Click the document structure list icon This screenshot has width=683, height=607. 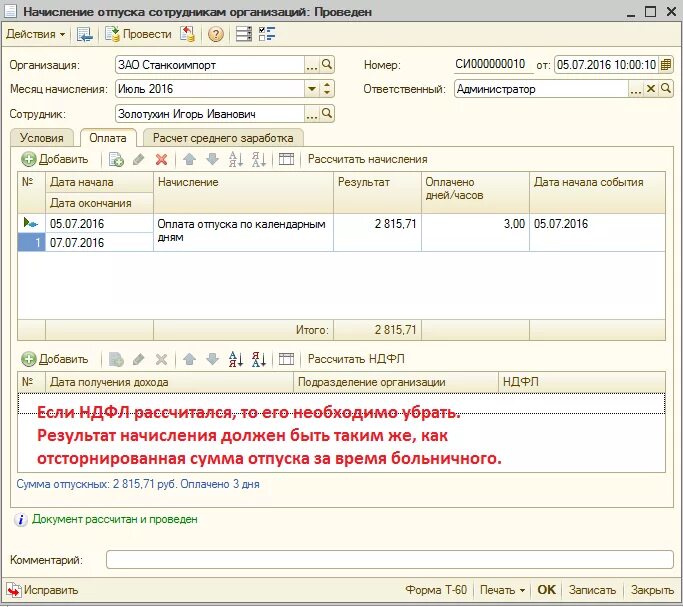point(243,34)
